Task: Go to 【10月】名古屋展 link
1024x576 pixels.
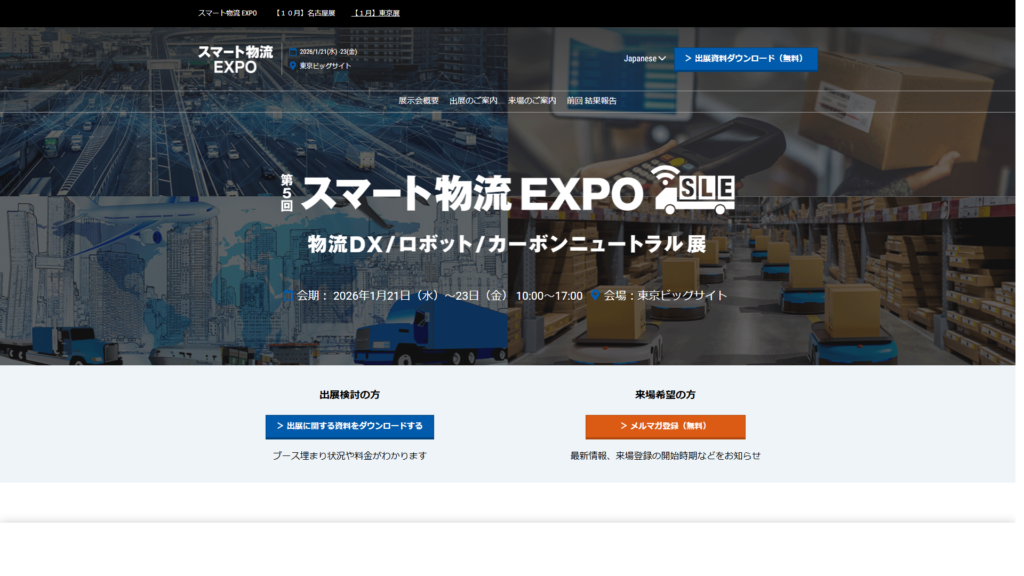Action: click(x=305, y=13)
